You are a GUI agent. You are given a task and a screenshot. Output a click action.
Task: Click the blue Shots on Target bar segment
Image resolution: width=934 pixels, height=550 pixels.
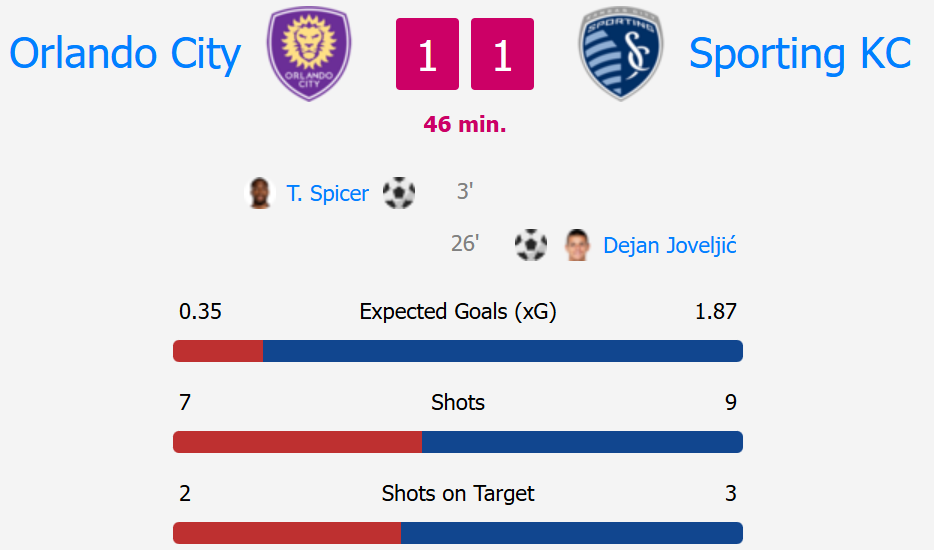[x=572, y=533]
